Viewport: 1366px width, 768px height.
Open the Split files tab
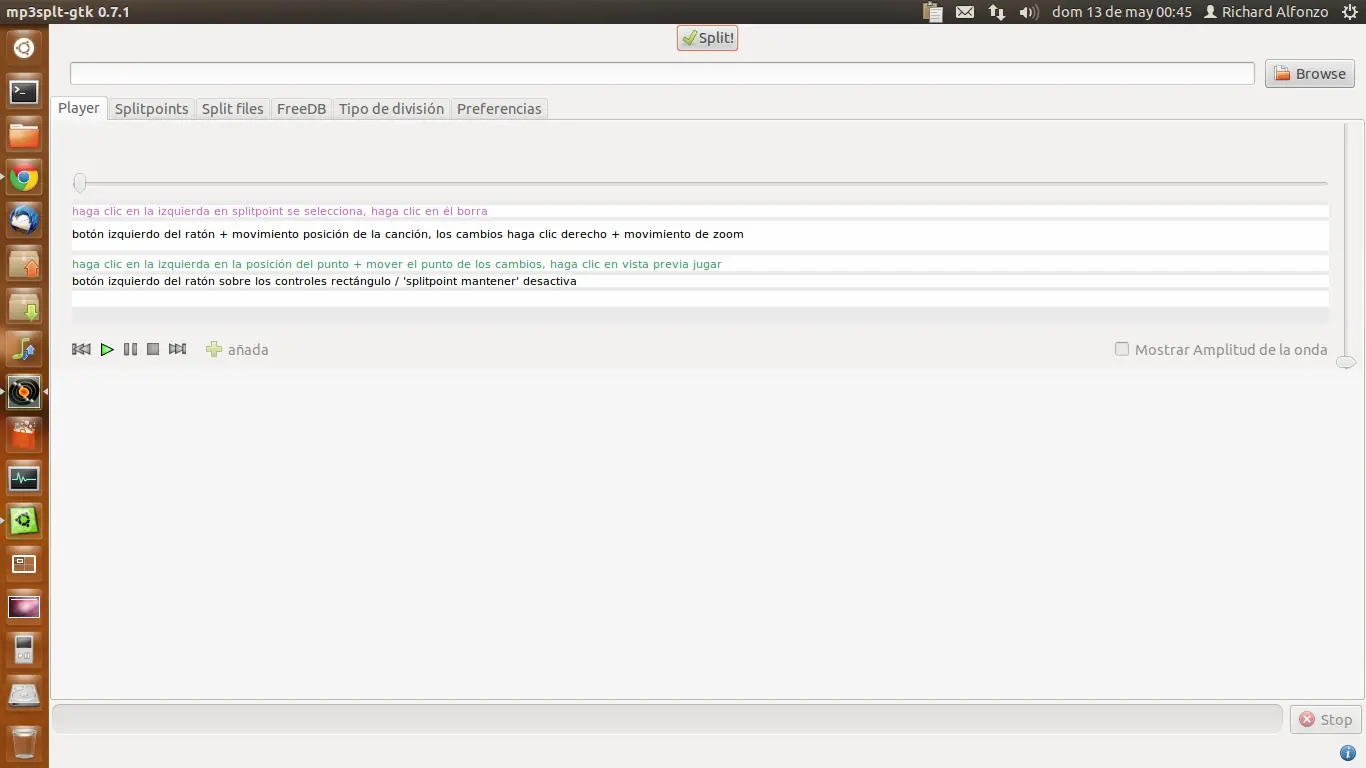tap(233, 109)
